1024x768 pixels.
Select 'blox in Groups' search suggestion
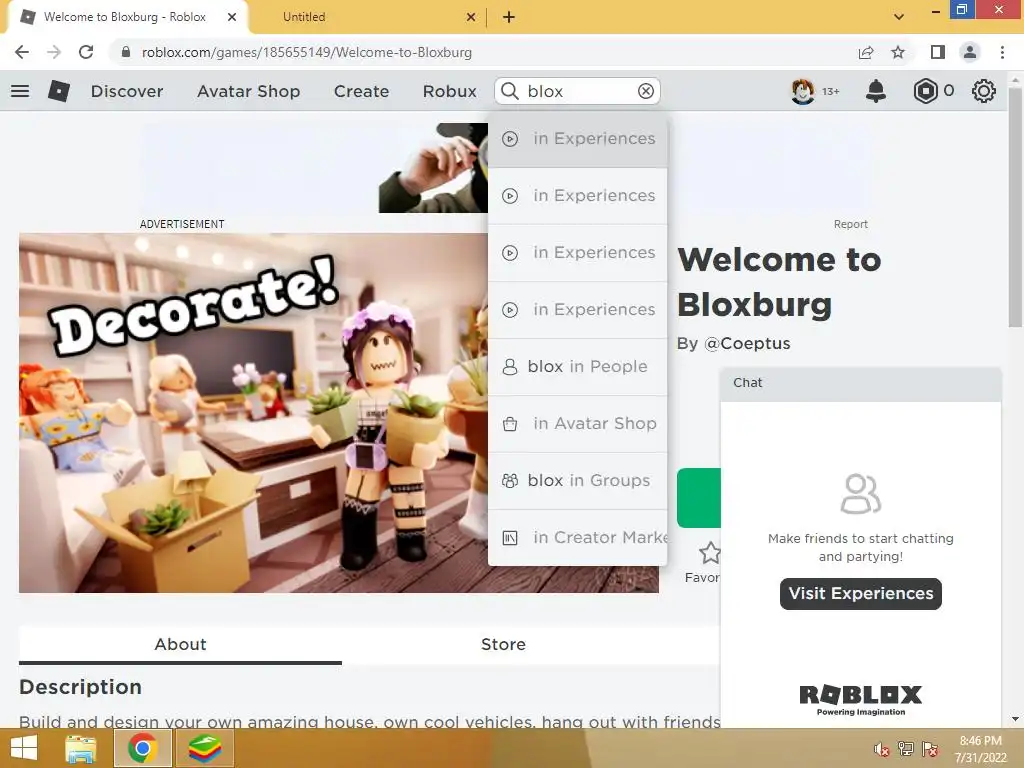click(578, 480)
